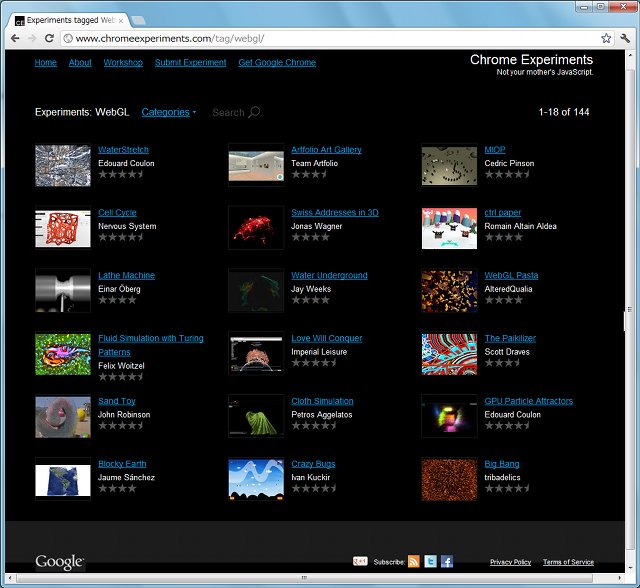This screenshot has width=640, height=588.
Task: Click the Big Bang thumbnail
Action: (449, 479)
